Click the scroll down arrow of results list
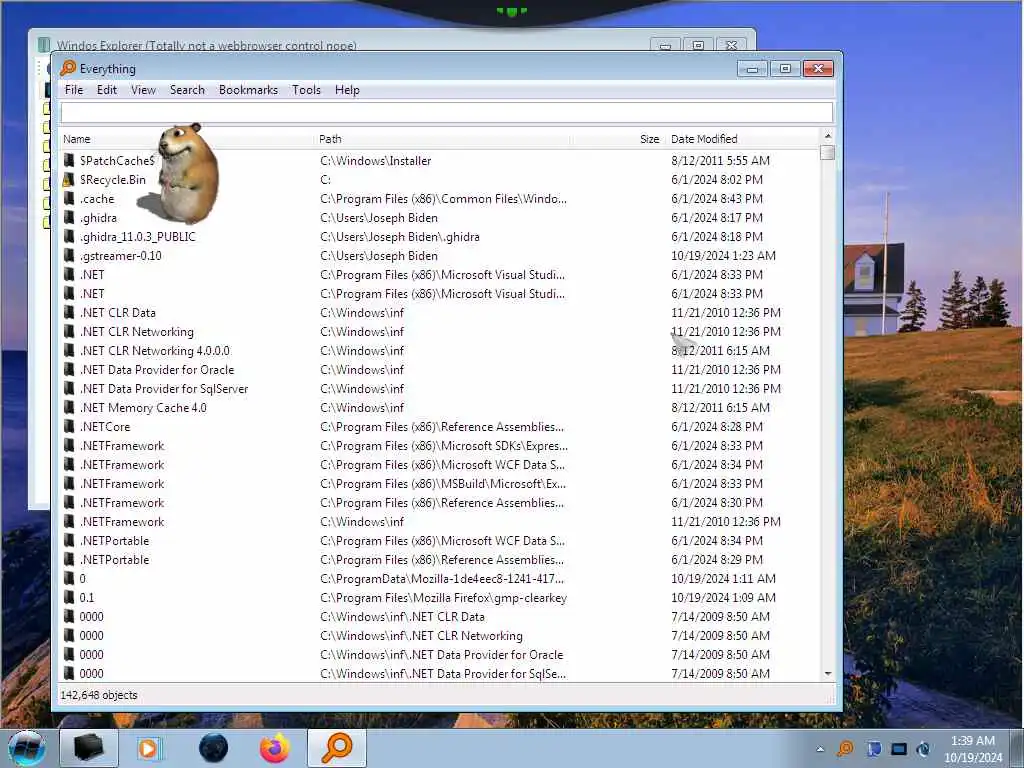Image resolution: width=1024 pixels, height=768 pixels. coord(827,673)
